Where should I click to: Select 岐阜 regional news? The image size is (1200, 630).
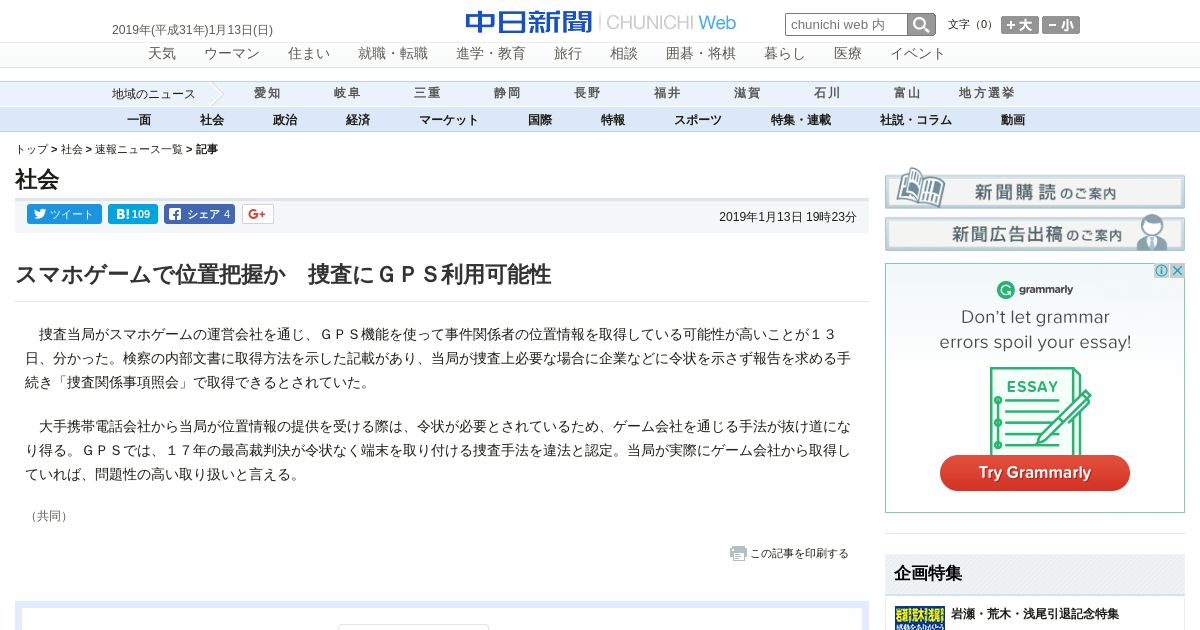coord(347,93)
